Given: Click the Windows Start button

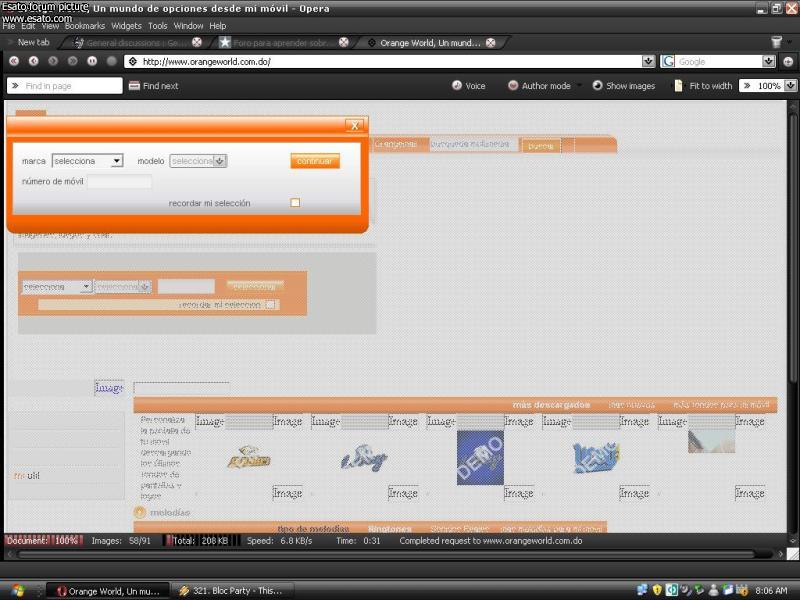Looking at the screenshot, I should (16, 591).
